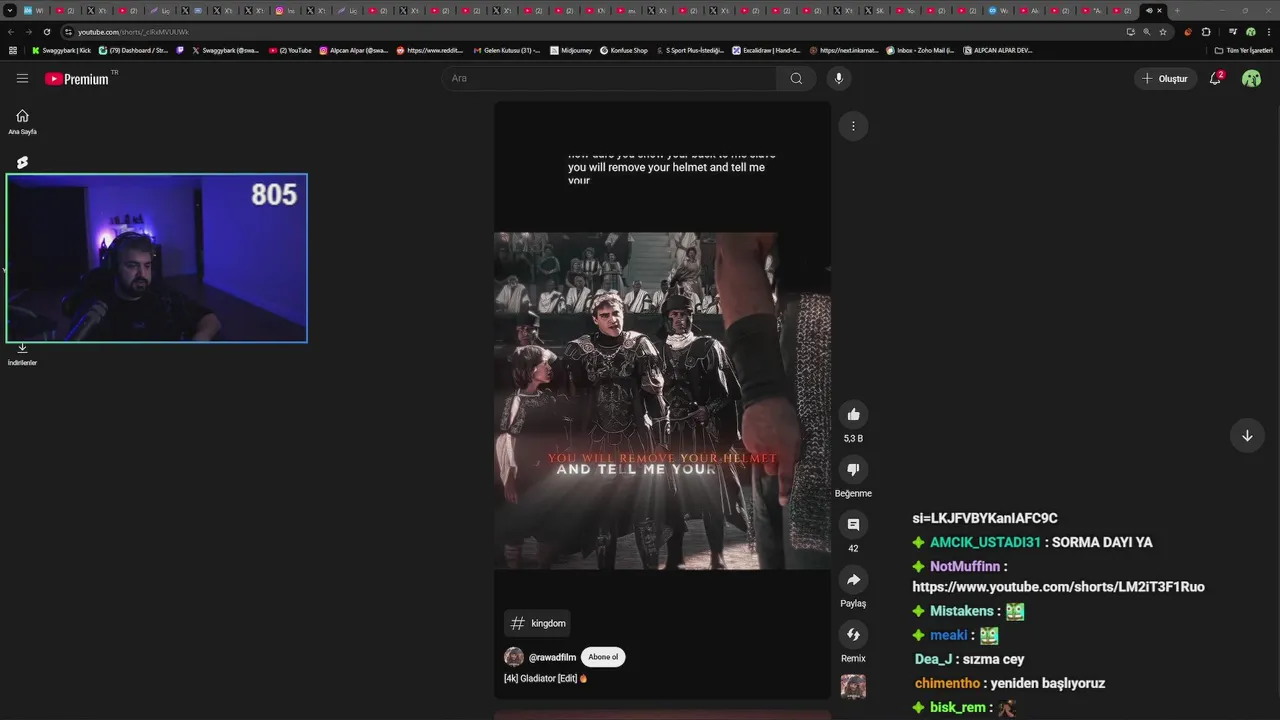Open ALPCAN ALPAR DEV bookmark
1280x720 pixels.
click(998, 50)
